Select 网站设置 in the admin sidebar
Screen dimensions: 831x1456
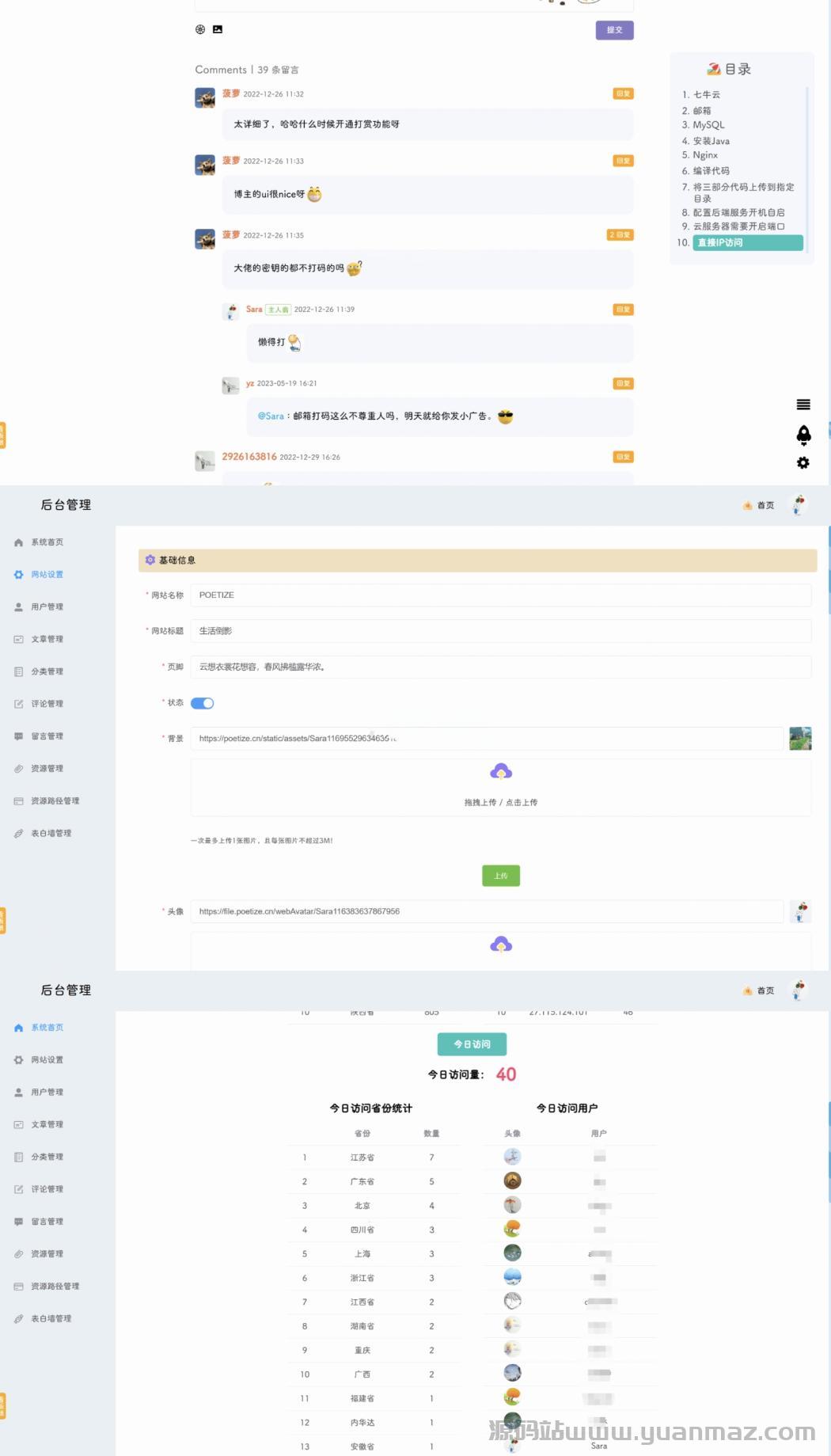(x=47, y=575)
